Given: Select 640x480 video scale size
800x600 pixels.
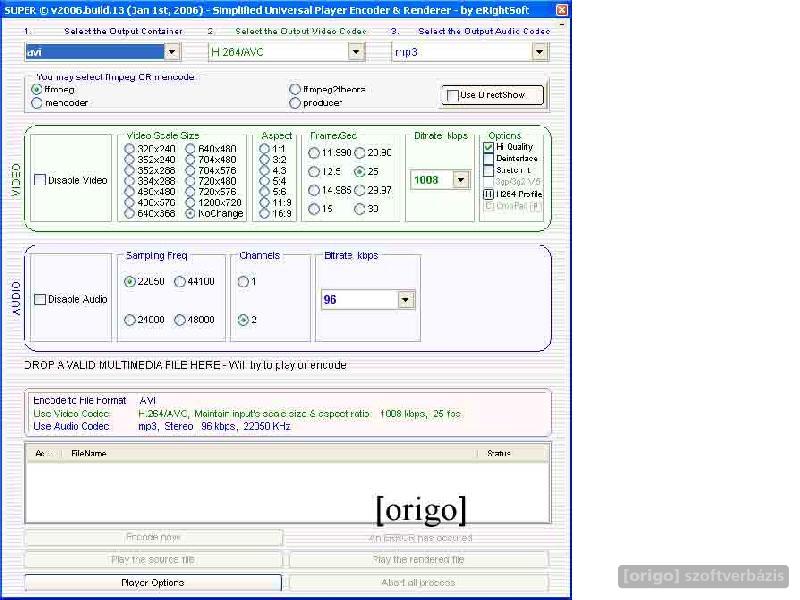Looking at the screenshot, I should tap(190, 148).
